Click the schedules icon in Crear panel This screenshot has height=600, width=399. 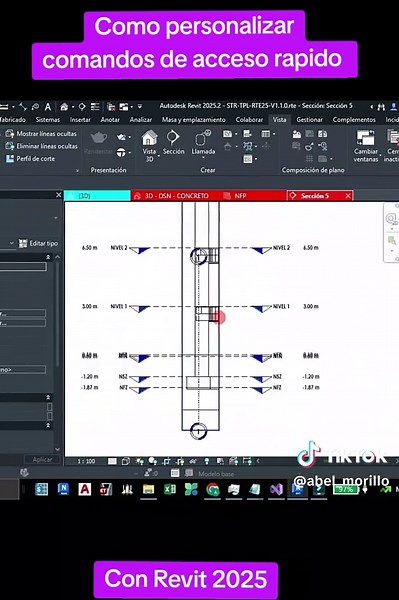[x=265, y=134]
